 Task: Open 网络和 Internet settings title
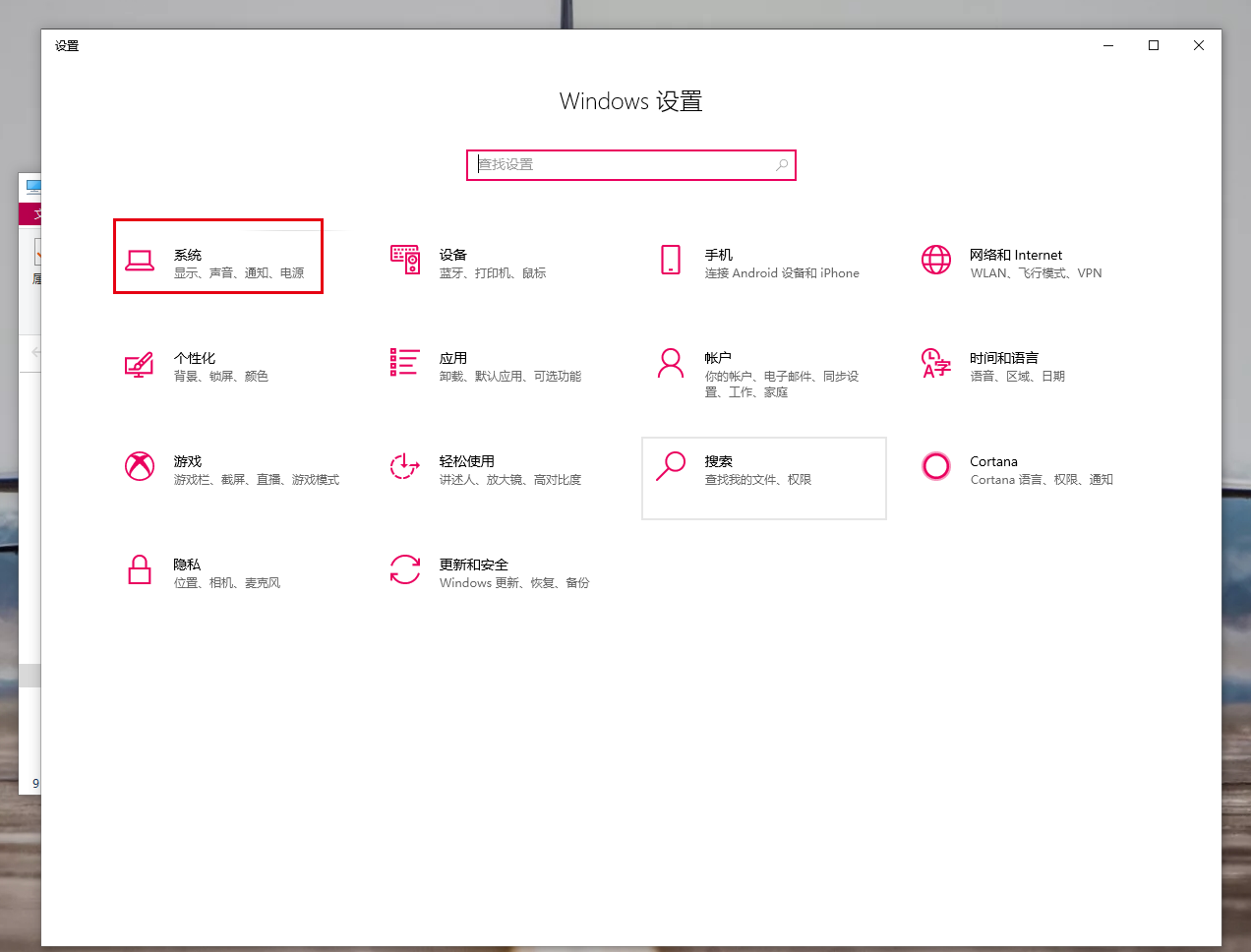pyautogui.click(x=1016, y=255)
